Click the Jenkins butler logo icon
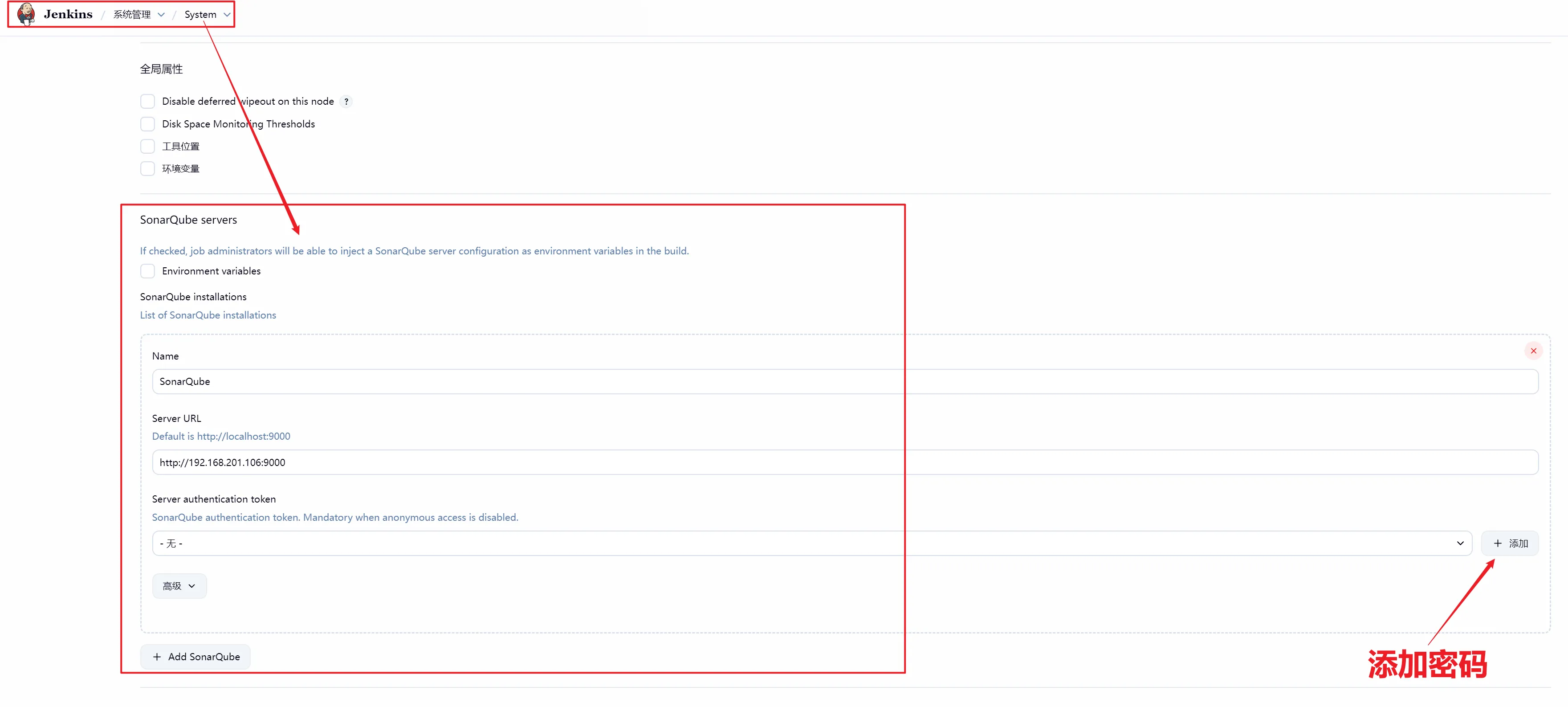 (25, 14)
